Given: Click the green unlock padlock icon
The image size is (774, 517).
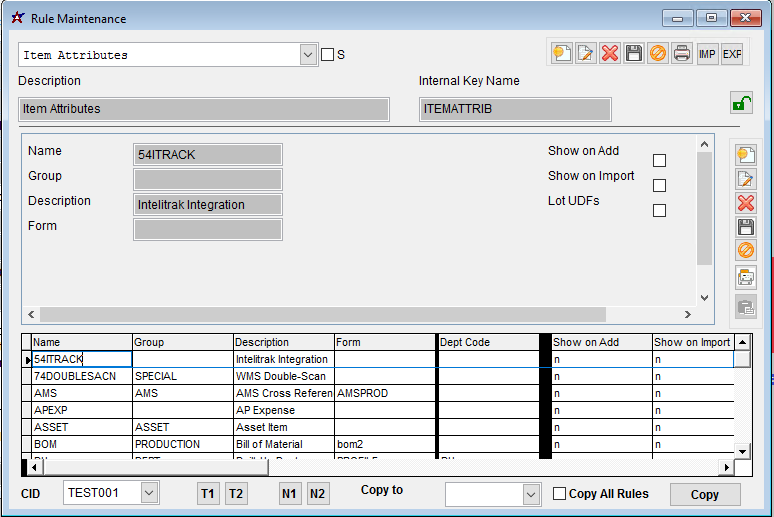Looking at the screenshot, I should [x=740, y=104].
